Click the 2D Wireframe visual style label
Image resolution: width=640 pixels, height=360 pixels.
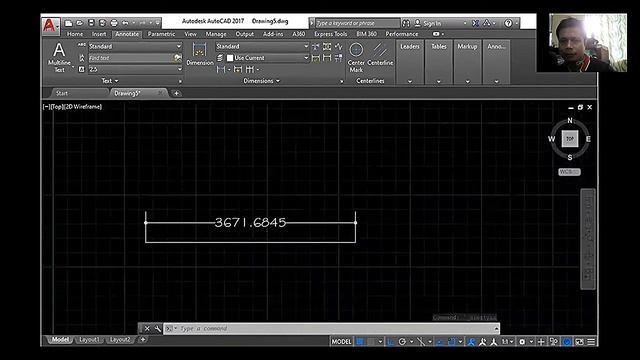[83, 107]
